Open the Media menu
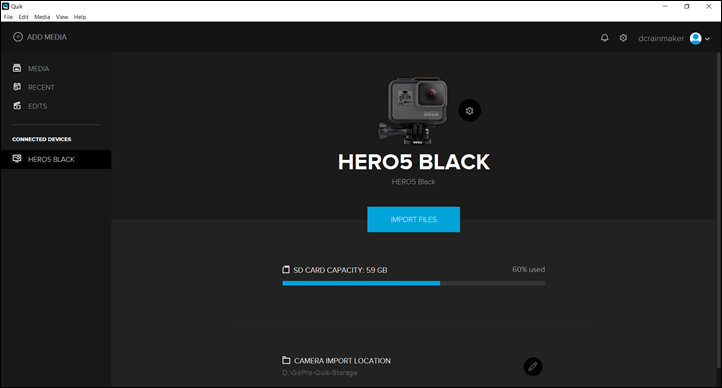The width and height of the screenshot is (722, 388). click(42, 17)
